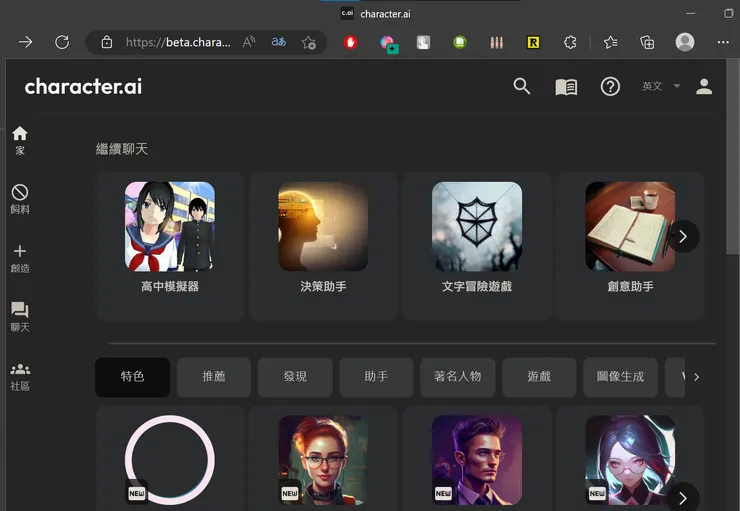Select the 推薦 tab

[x=214, y=377]
